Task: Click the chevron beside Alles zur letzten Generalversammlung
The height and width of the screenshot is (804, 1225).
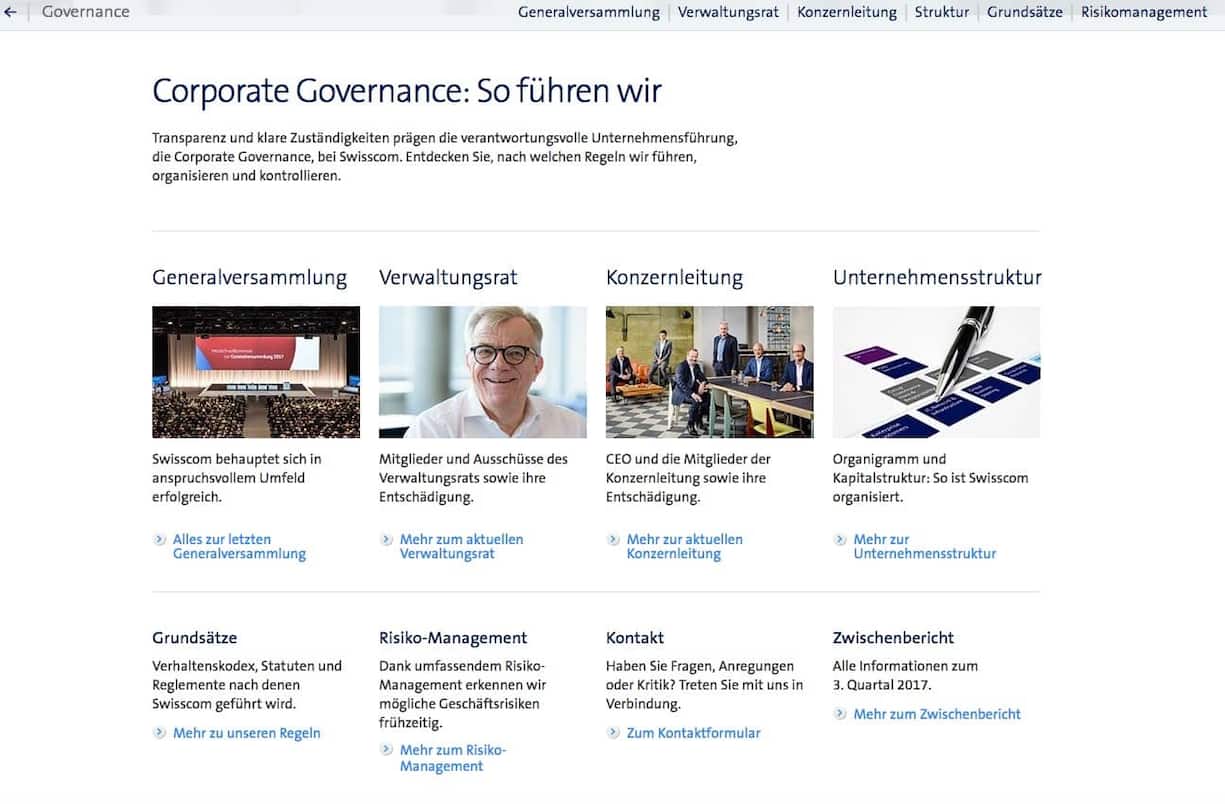Action: pyautogui.click(x=160, y=539)
